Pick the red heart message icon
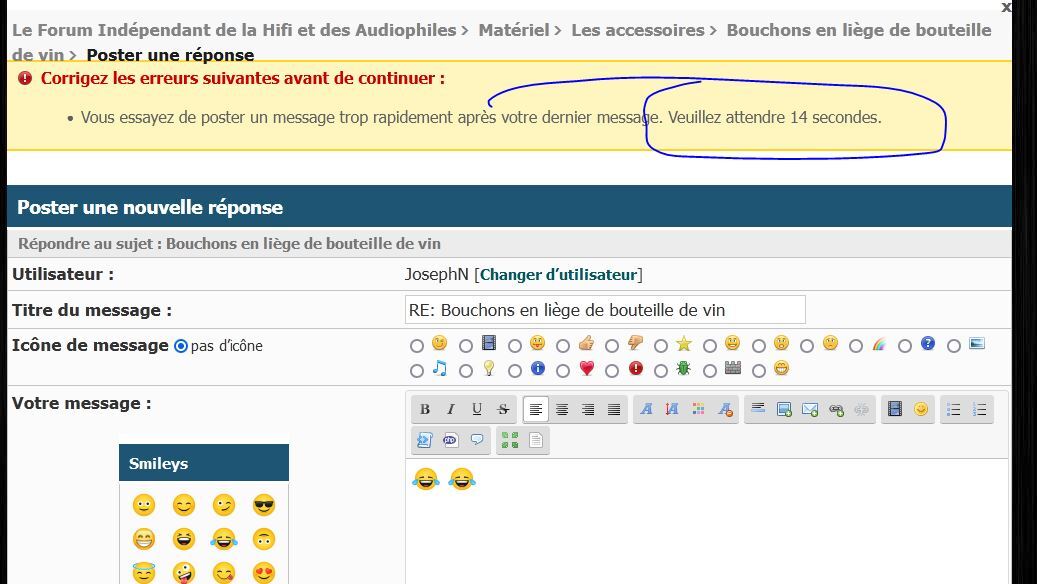 click(586, 369)
